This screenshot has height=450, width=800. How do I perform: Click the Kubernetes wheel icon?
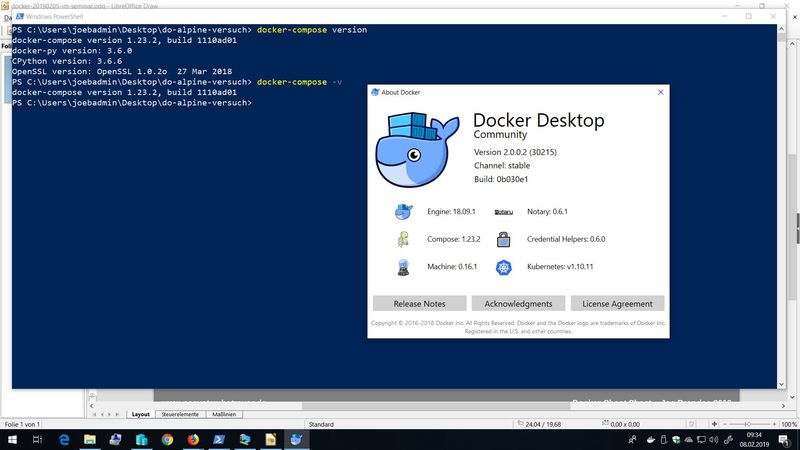(505, 267)
